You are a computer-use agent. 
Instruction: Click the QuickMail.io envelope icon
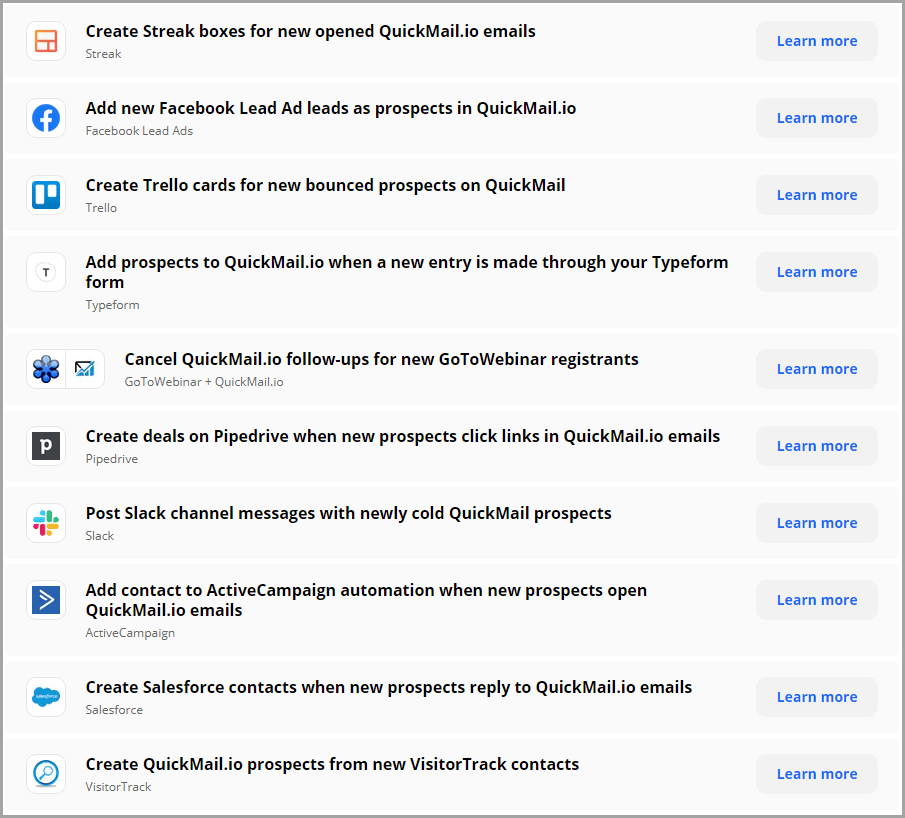85,369
